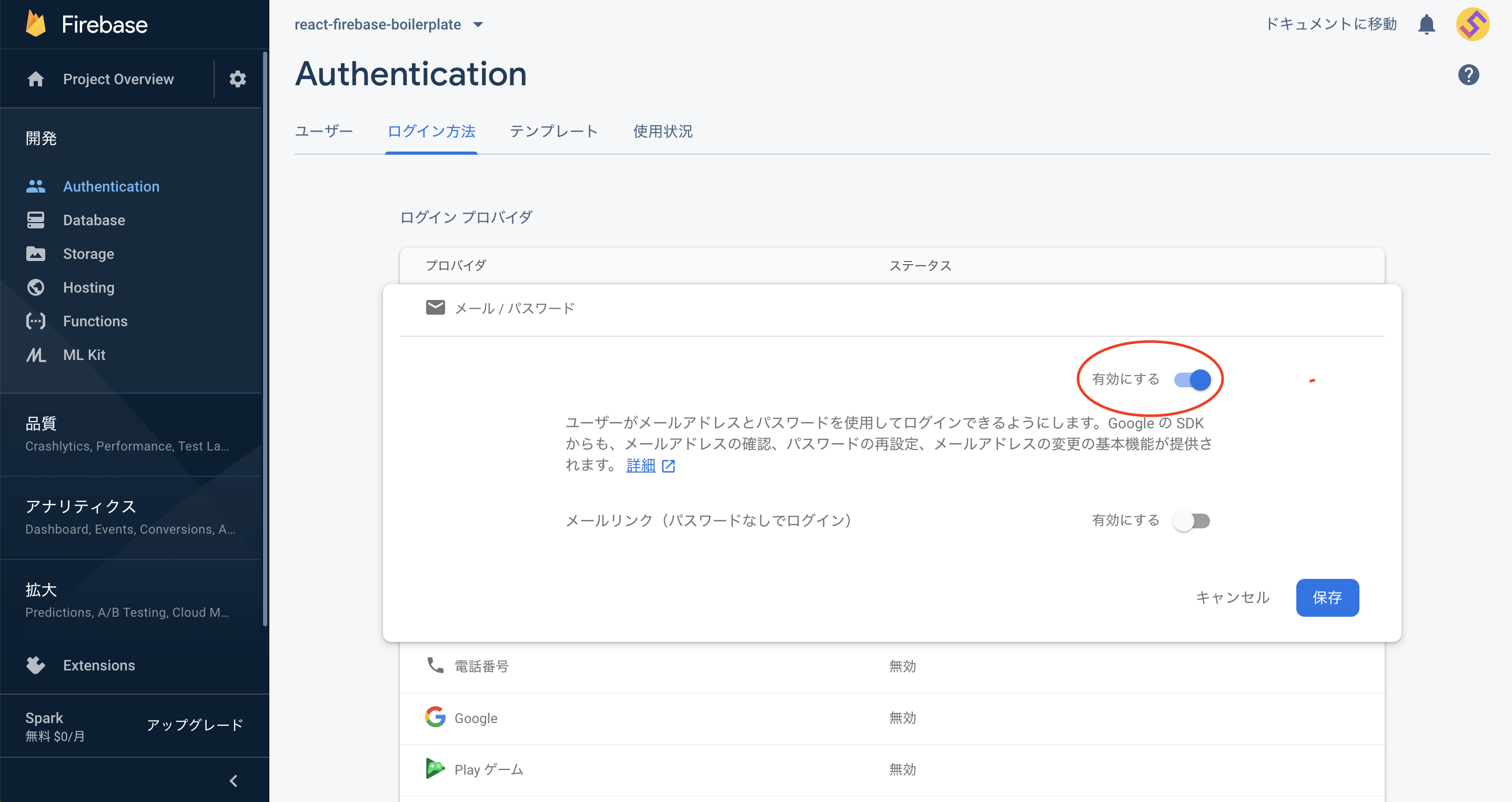The height and width of the screenshot is (802, 1512).
Task: Click the ML Kit icon
Action: coord(36,355)
